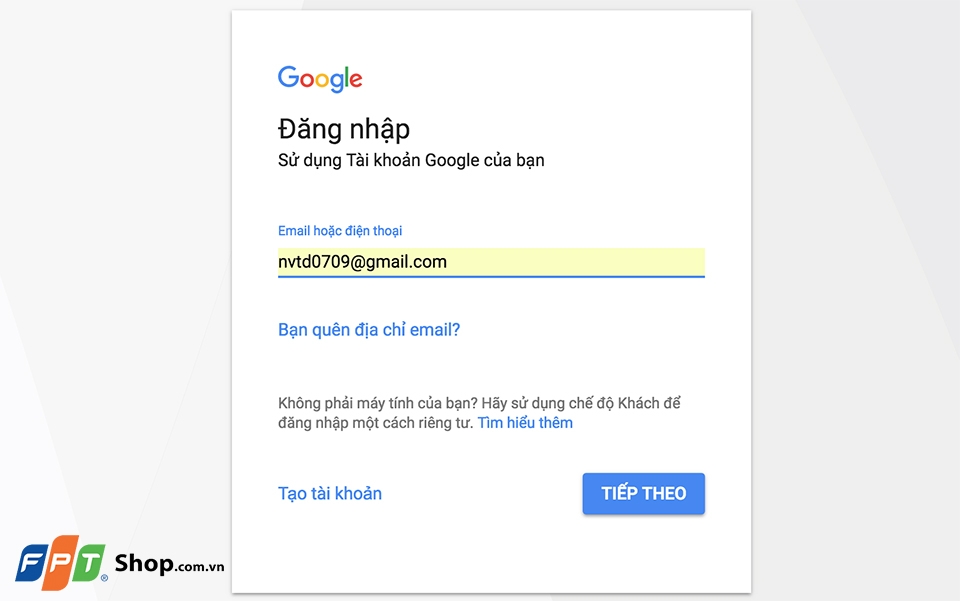
Task: Click the green T tile of FPT logo
Action: pyautogui.click(x=88, y=562)
